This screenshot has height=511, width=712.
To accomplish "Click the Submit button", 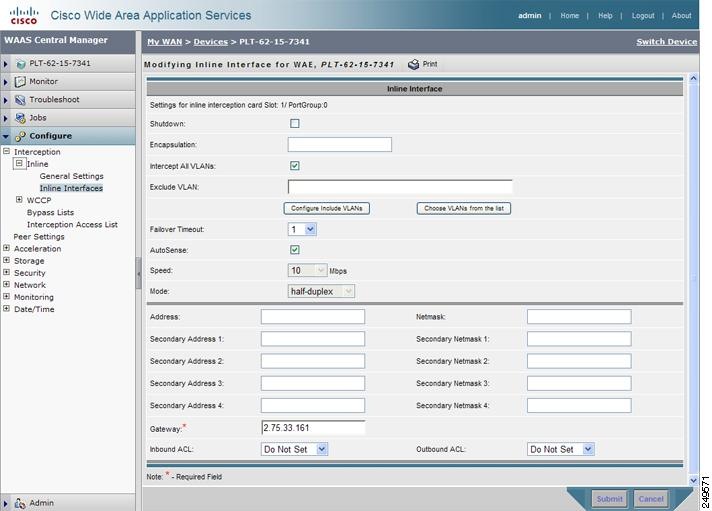I will [x=609, y=499].
